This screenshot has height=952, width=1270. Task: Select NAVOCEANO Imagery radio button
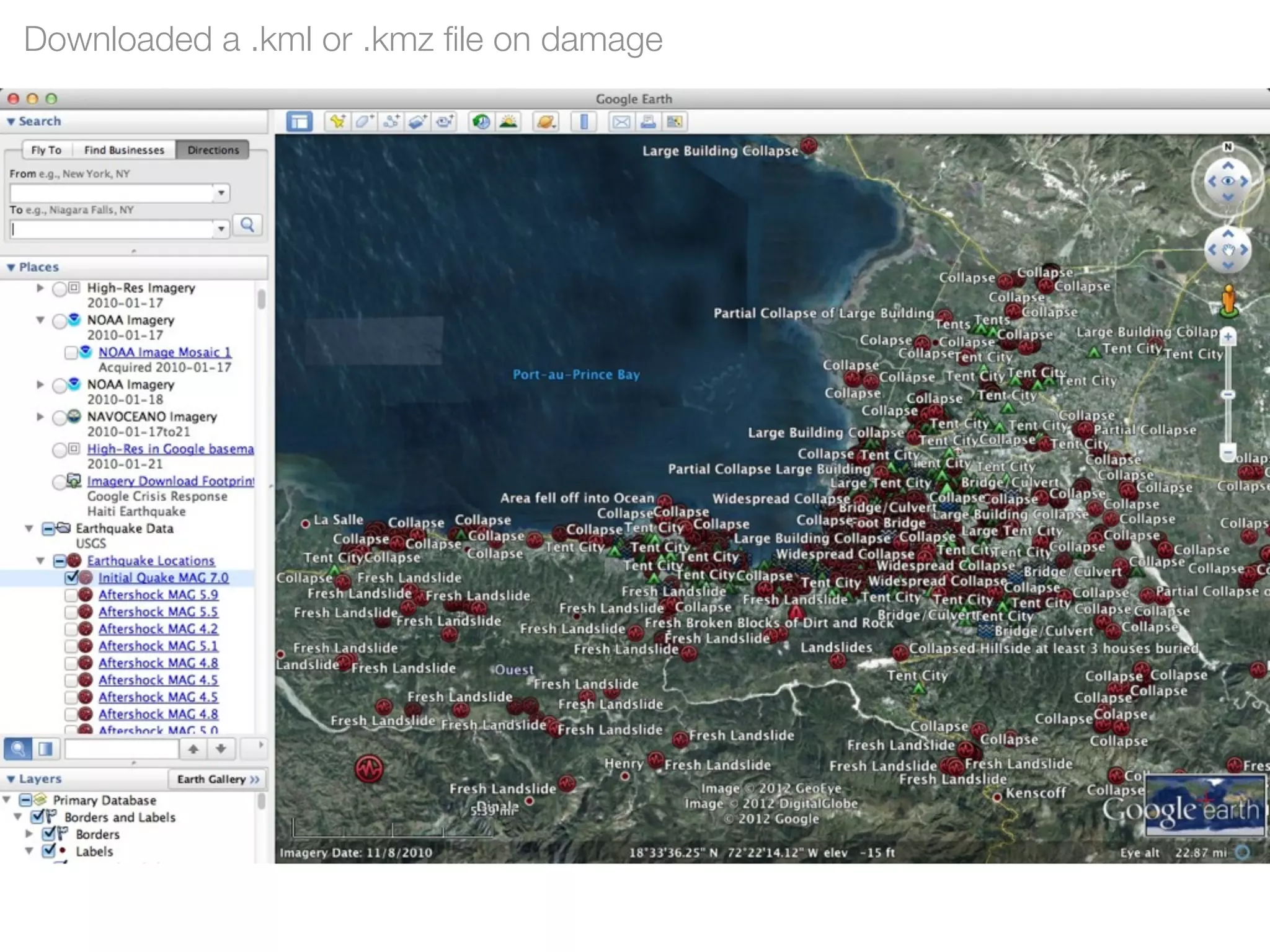60,418
